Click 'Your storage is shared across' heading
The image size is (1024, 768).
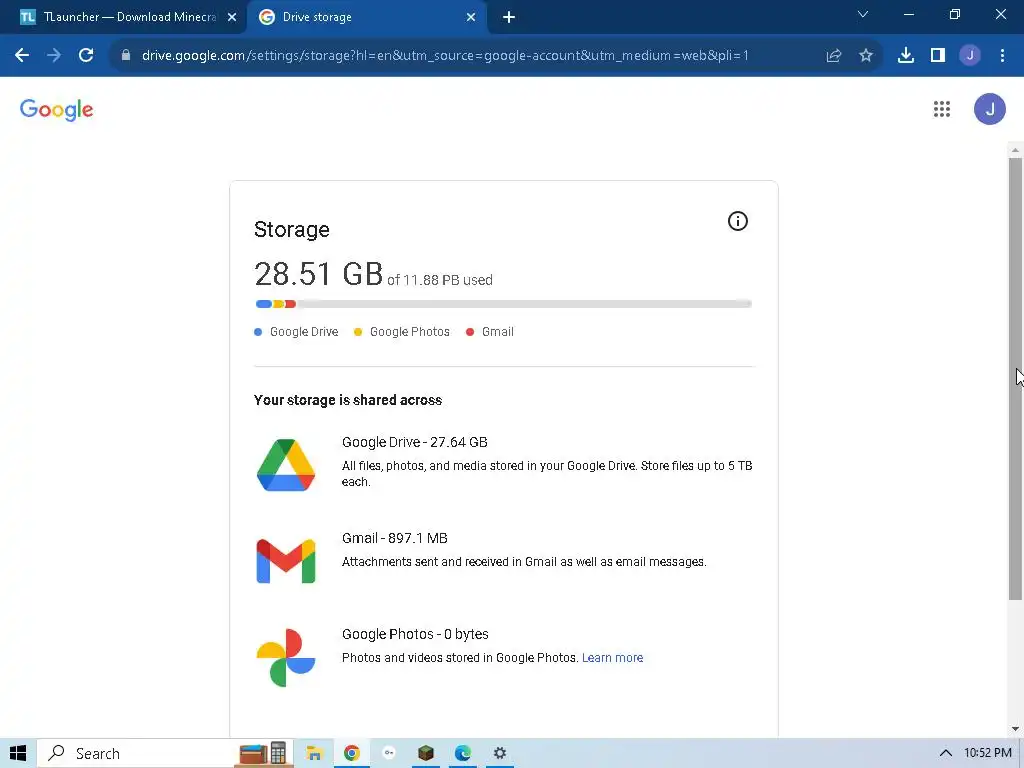point(348,400)
